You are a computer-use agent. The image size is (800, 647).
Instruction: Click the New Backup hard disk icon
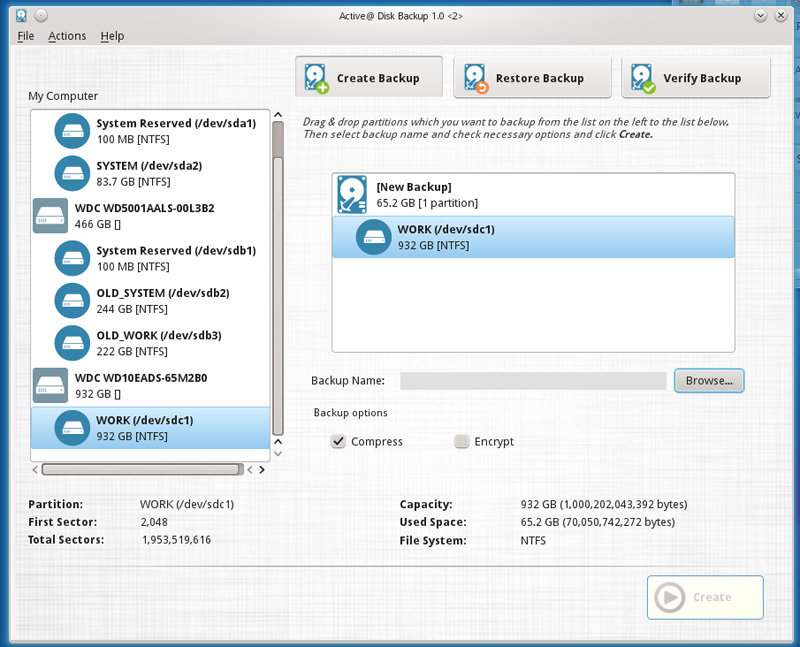click(352, 194)
